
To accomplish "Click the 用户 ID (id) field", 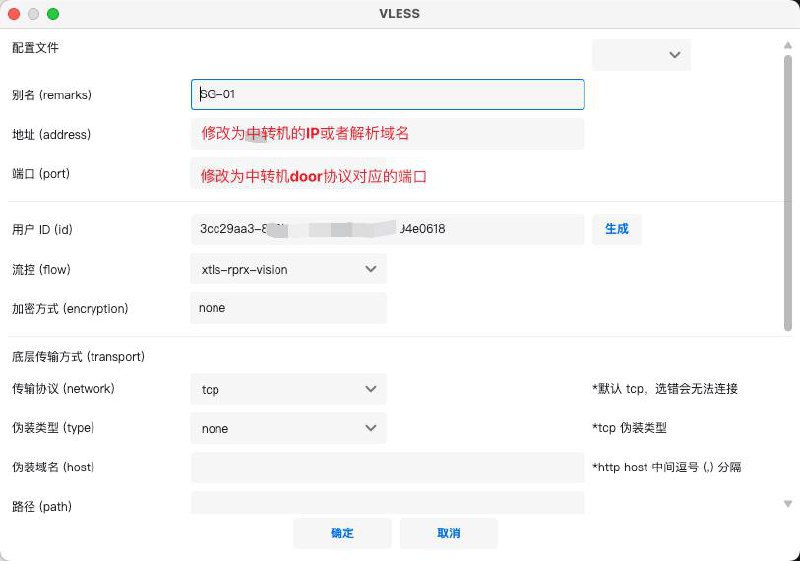I will pos(387,229).
